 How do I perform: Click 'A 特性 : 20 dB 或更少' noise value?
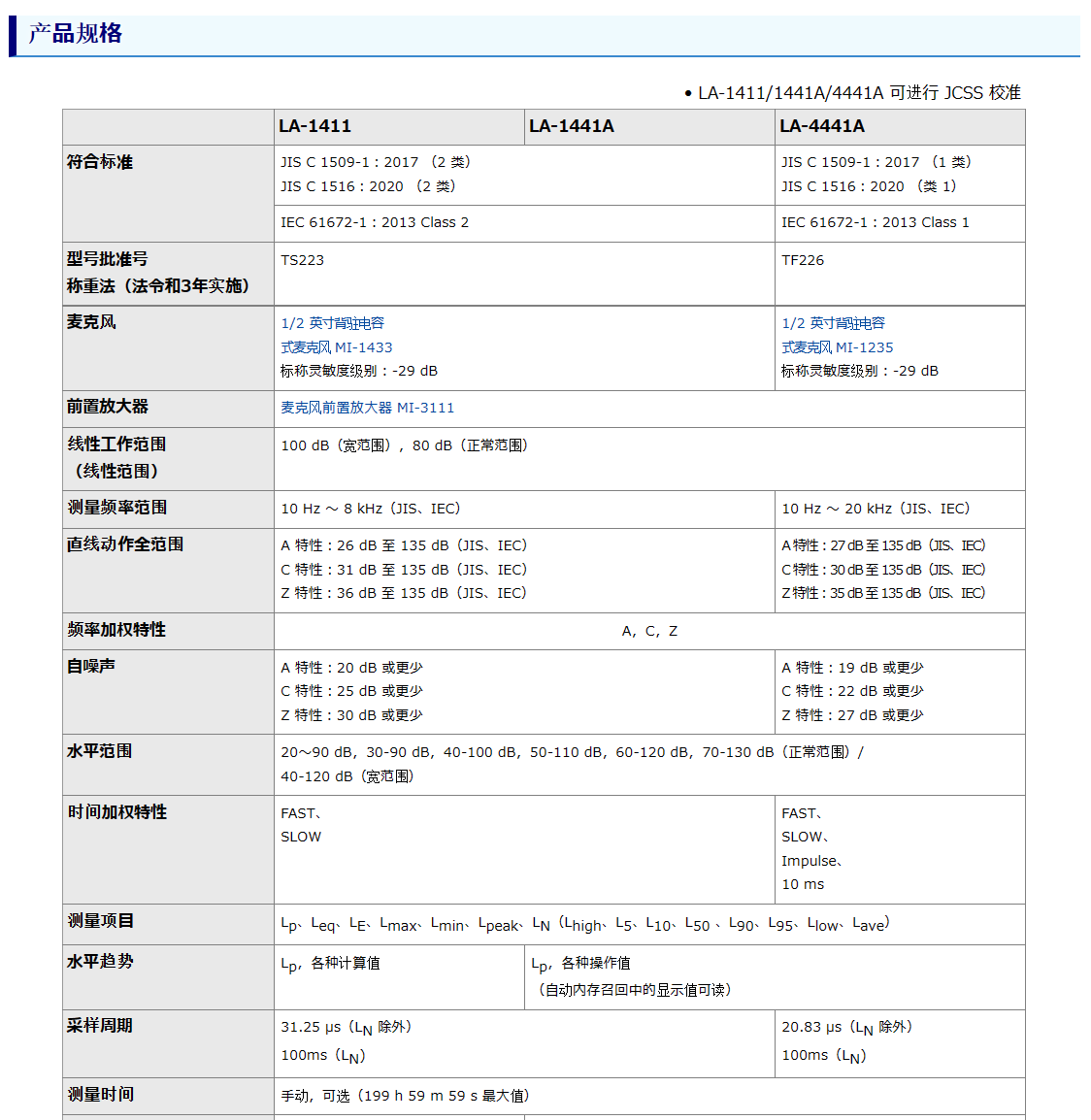pos(352,668)
